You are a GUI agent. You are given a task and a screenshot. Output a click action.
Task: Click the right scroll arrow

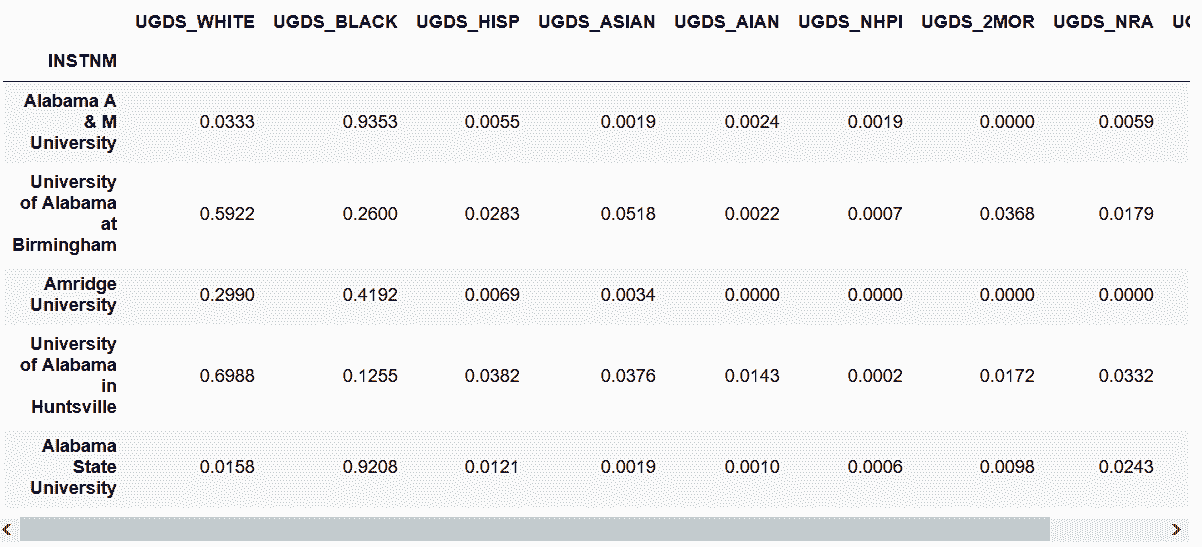point(1176,529)
